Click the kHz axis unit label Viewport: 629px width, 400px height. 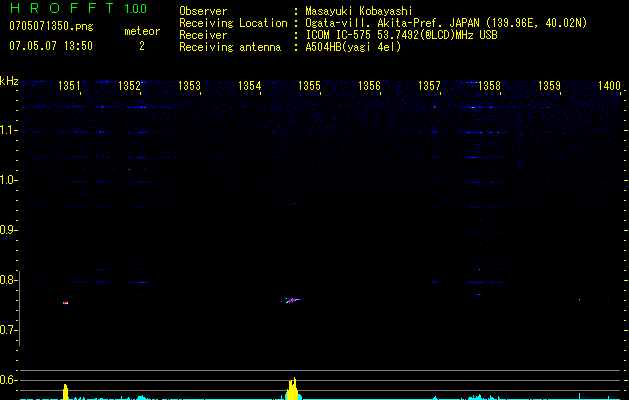coord(9,81)
